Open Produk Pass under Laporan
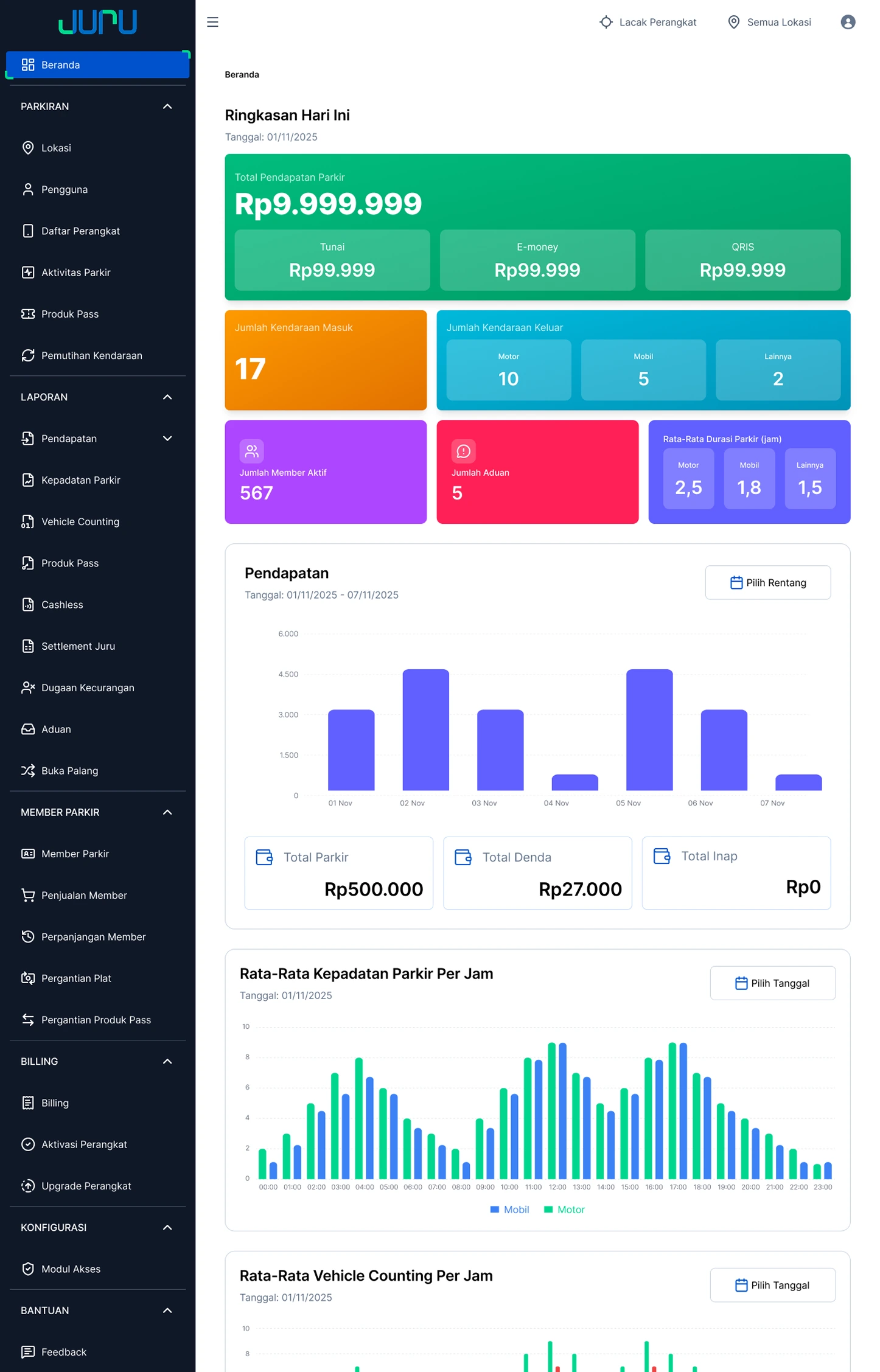Screen dimensions: 880x1372 pos(97,563)
